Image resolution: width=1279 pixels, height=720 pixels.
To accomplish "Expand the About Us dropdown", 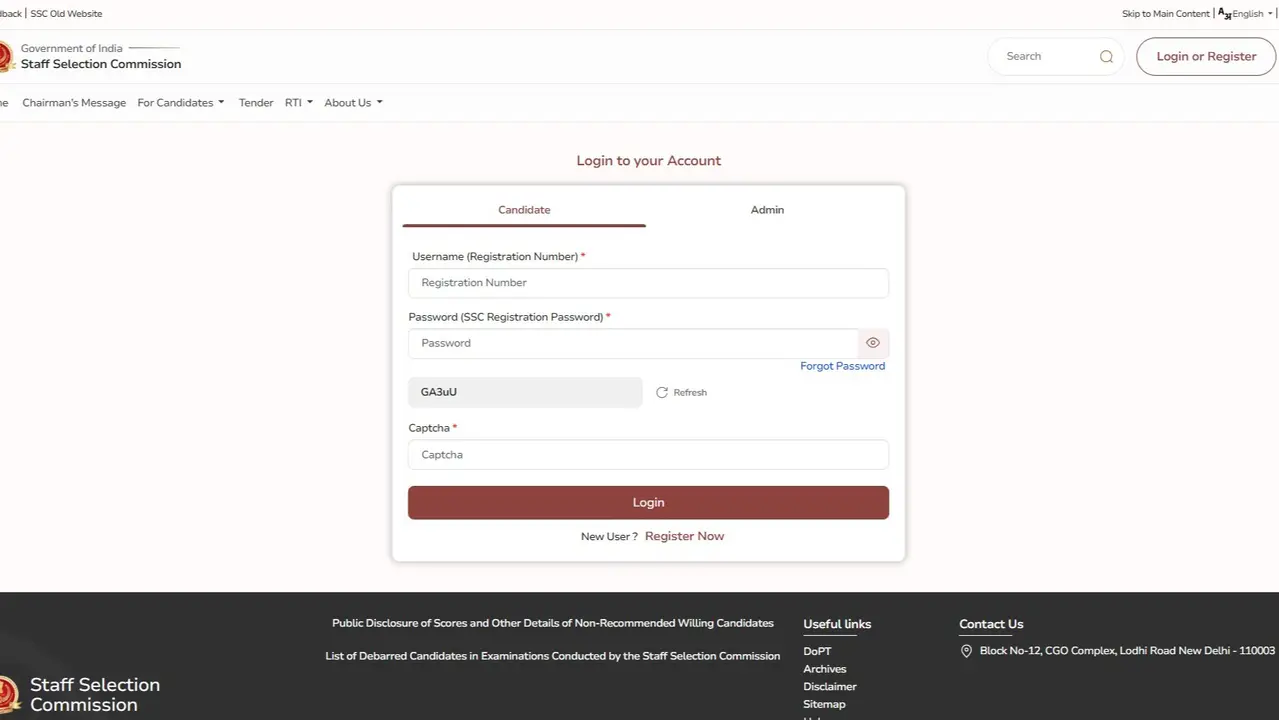I will pos(352,102).
